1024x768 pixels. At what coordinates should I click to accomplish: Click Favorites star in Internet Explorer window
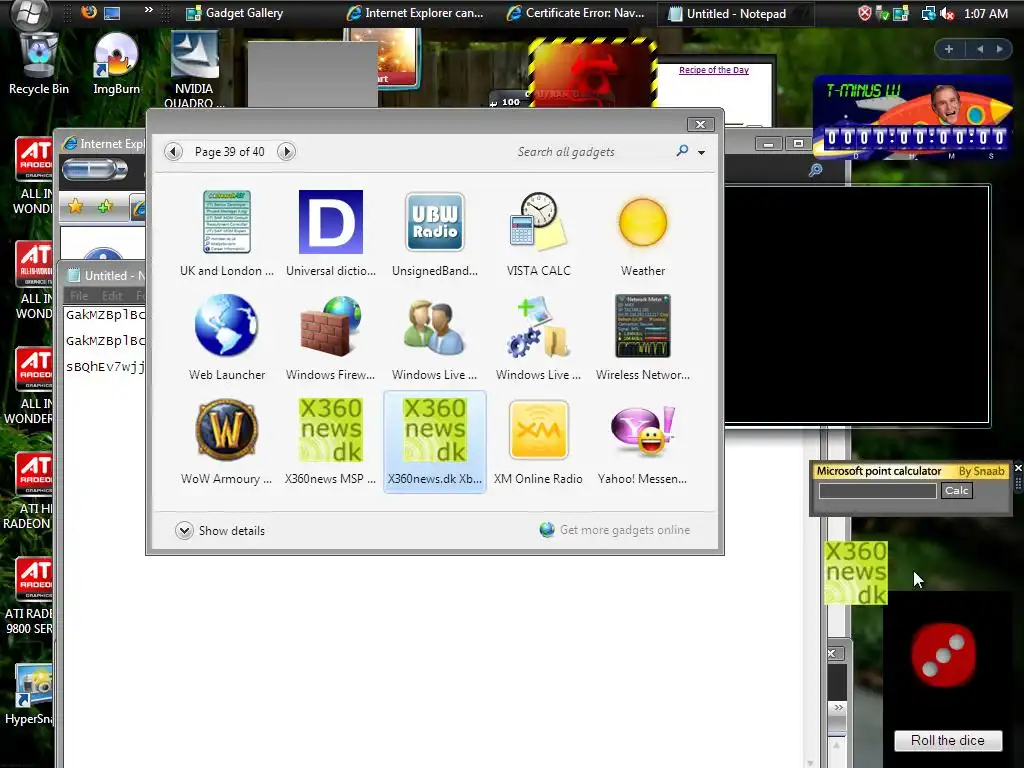coord(76,207)
